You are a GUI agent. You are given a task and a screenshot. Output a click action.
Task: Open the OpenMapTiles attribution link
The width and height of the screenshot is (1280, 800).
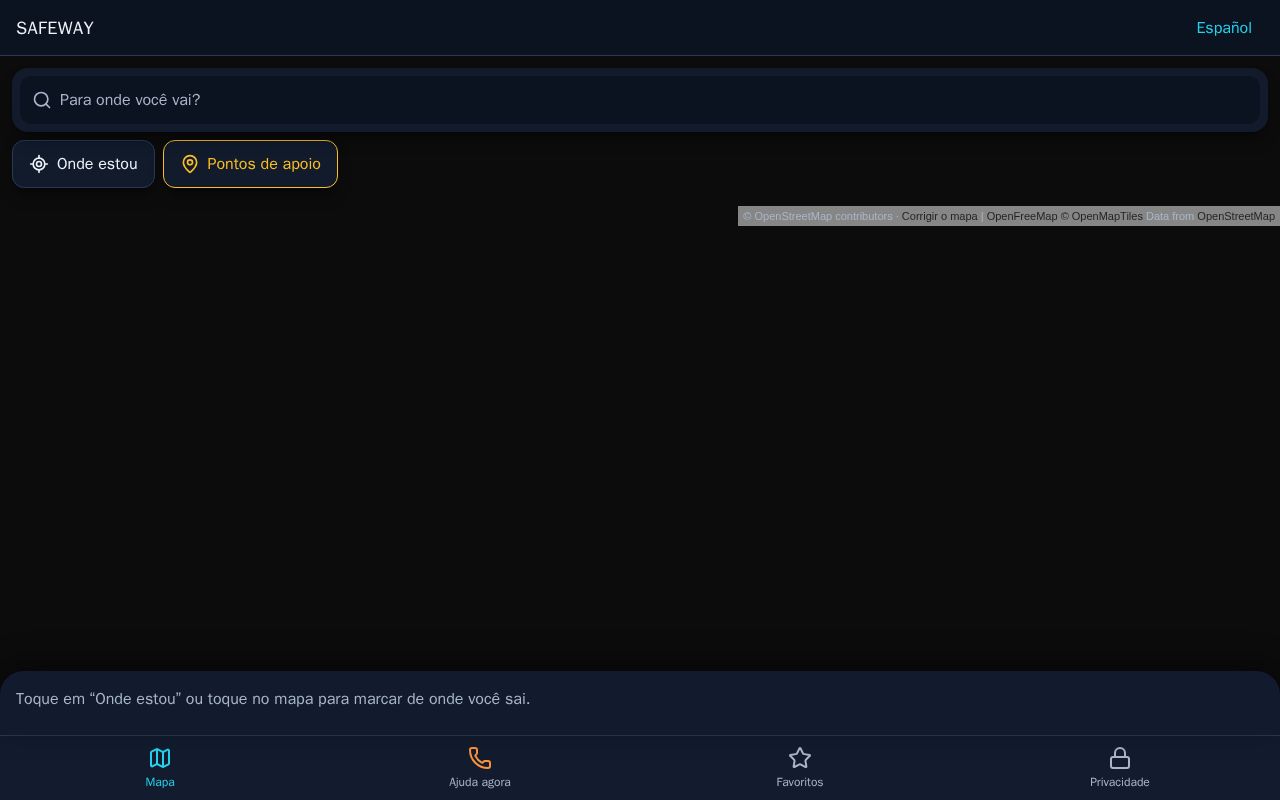click(1101, 216)
